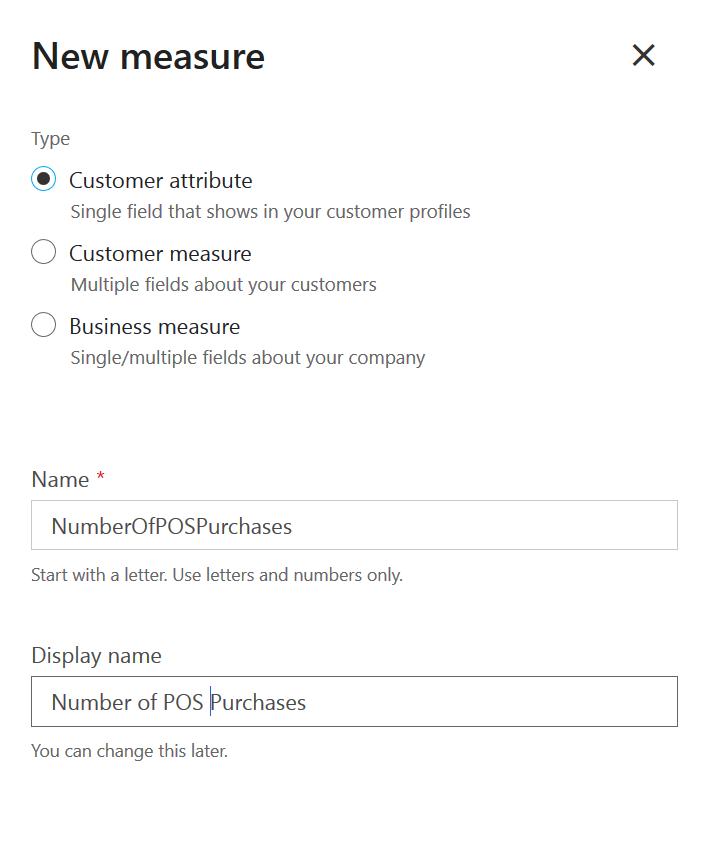Click the 'Display name' field label
The height and width of the screenshot is (843, 710).
pyautogui.click(x=96, y=656)
